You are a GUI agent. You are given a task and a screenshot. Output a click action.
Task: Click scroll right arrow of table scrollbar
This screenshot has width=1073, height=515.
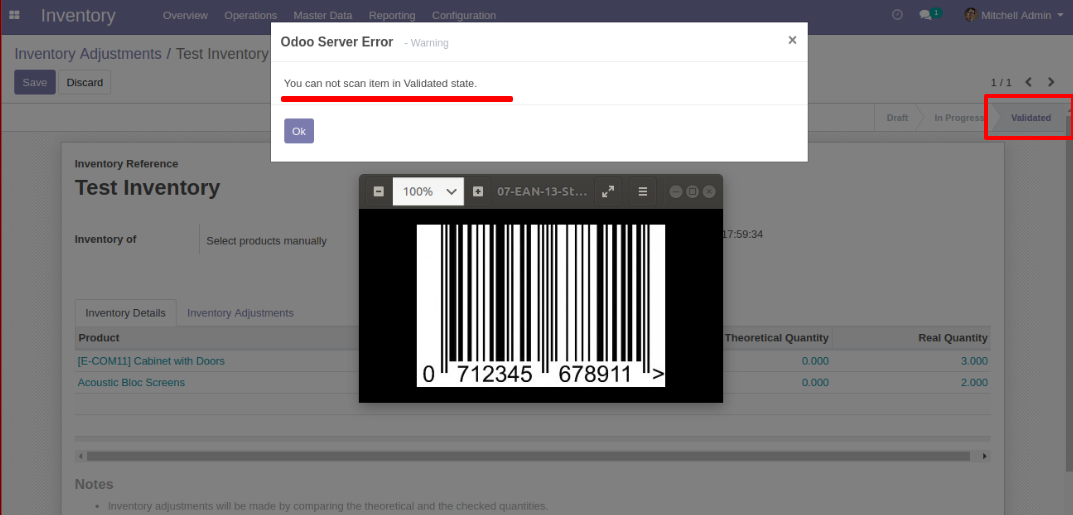(x=984, y=456)
